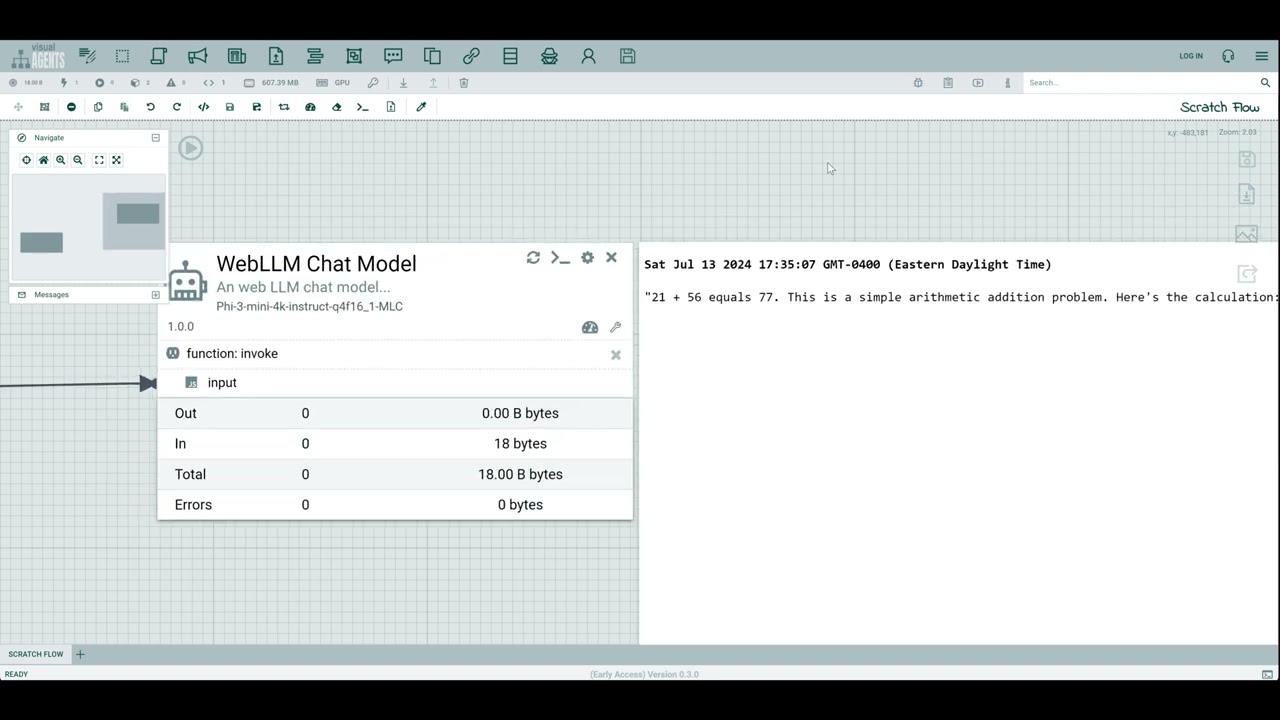The height and width of the screenshot is (720, 1280).
Task: Refresh the WebLLM Chat Model node
Action: click(x=533, y=258)
